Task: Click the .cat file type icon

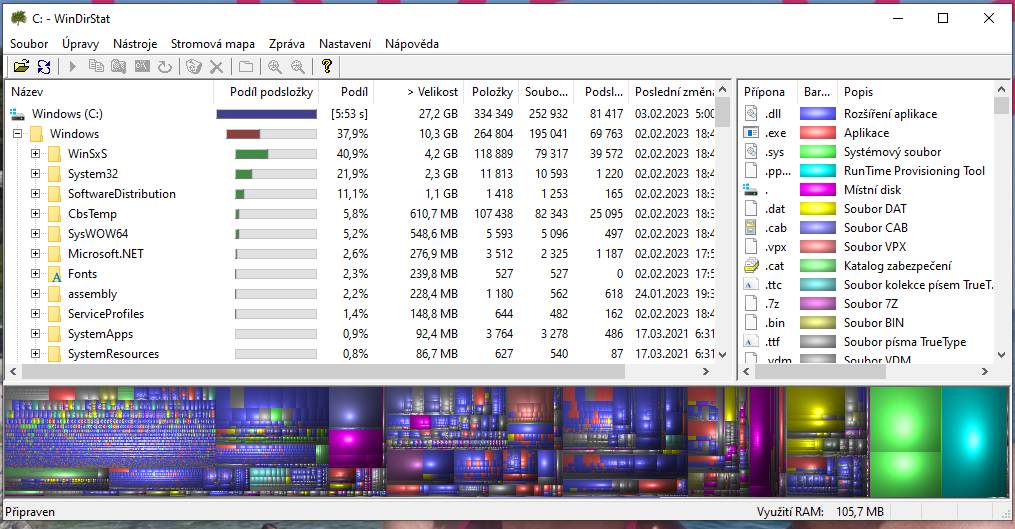Action: pos(751,265)
